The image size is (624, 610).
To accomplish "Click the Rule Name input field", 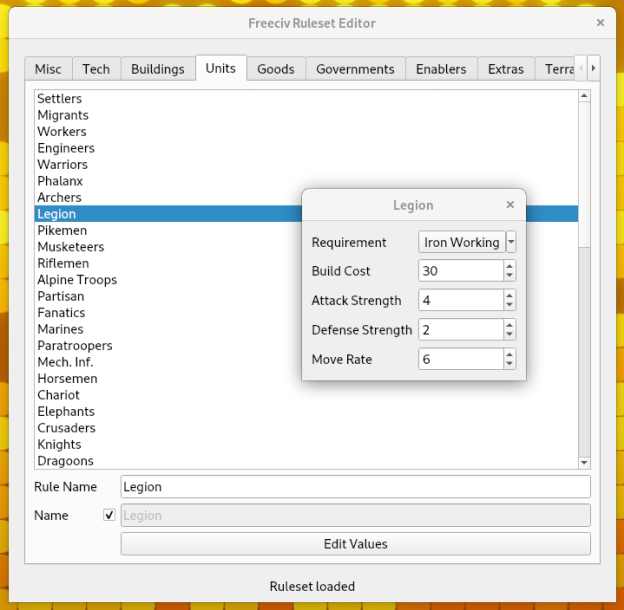I will pyautogui.click(x=355, y=487).
